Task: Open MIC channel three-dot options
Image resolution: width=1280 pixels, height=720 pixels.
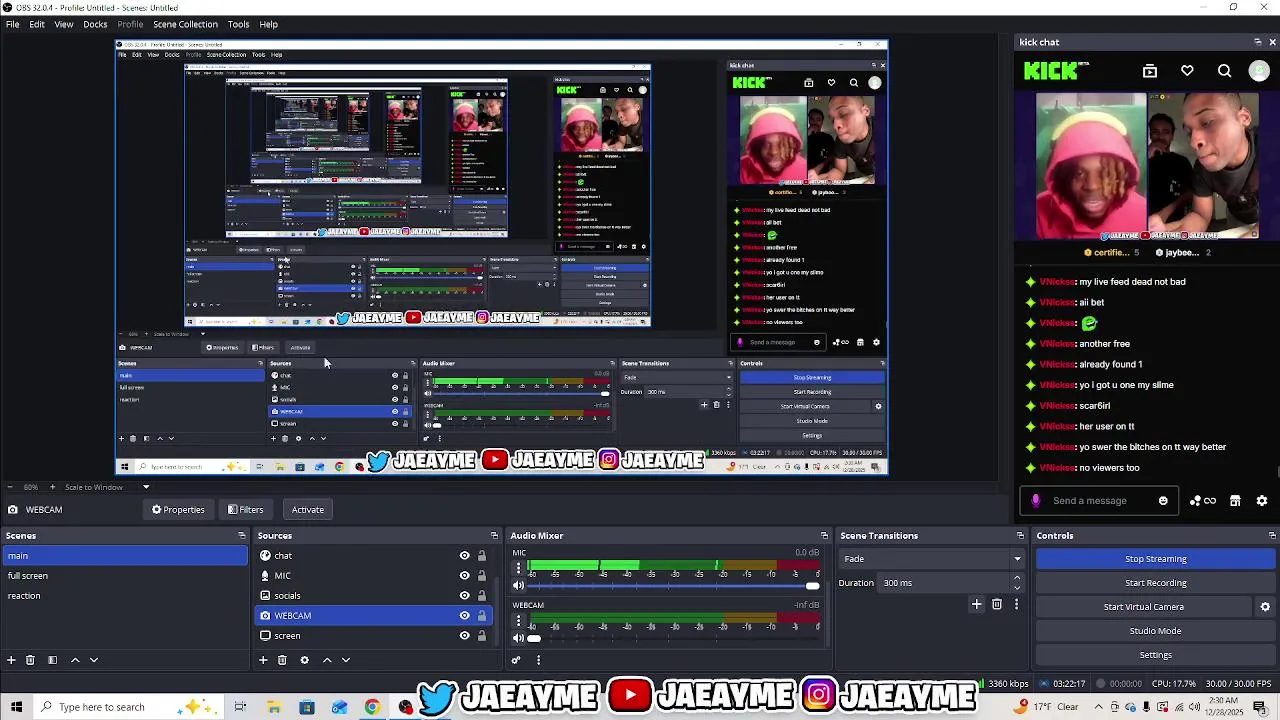Action: (518, 568)
